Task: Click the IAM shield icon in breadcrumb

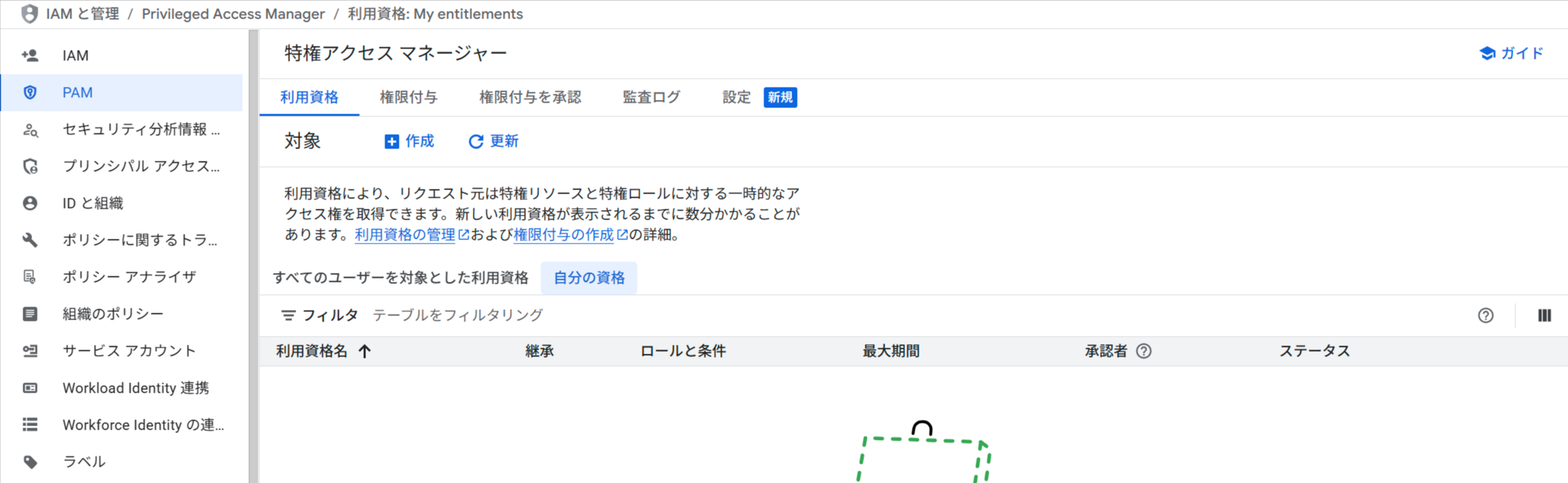Action: point(29,14)
